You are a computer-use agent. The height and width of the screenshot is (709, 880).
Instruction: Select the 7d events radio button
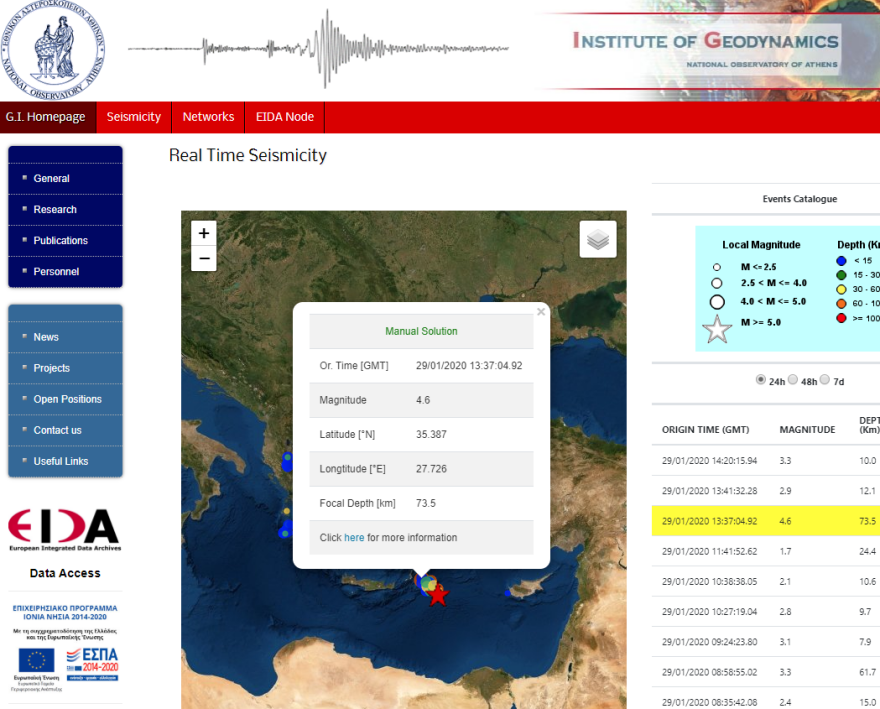coord(824,380)
